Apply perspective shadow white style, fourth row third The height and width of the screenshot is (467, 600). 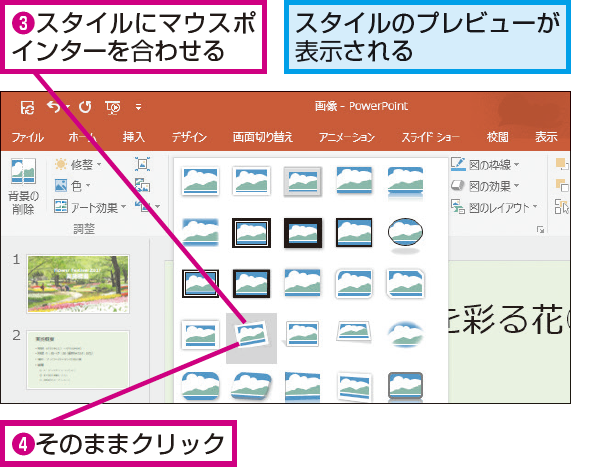tap(302, 334)
